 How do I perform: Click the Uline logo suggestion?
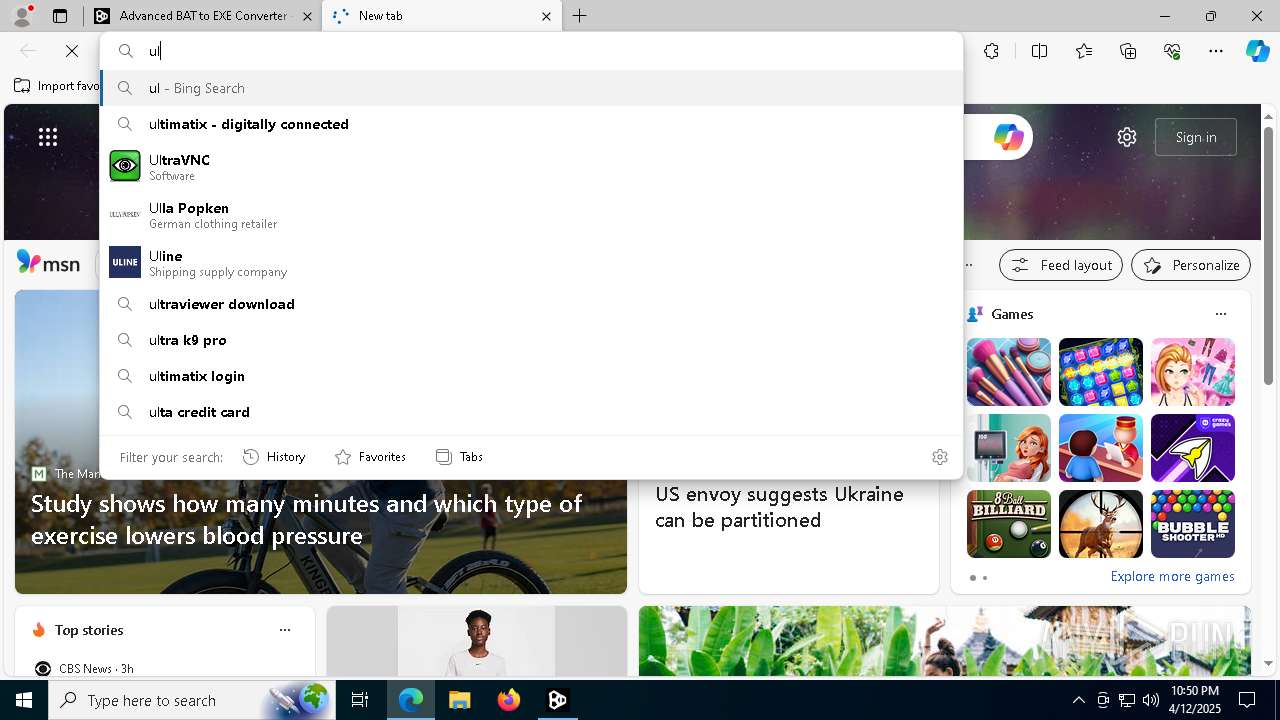coord(125,262)
